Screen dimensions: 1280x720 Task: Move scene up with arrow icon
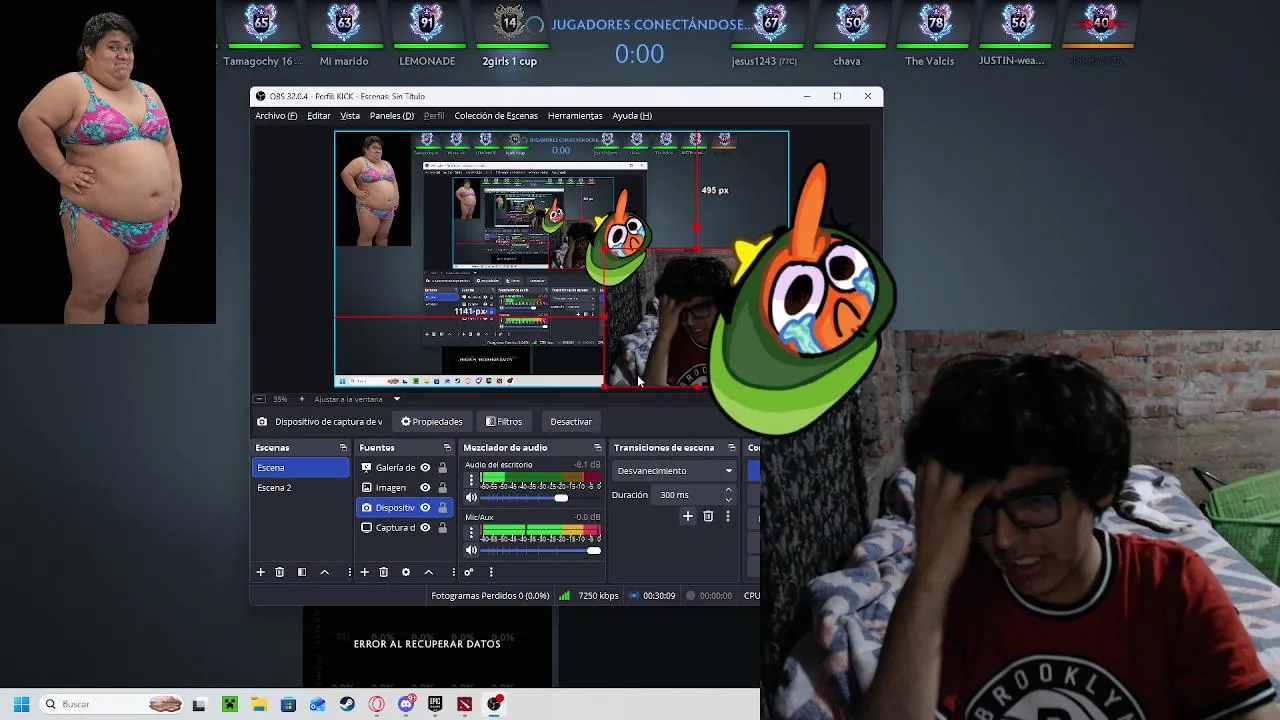point(324,572)
